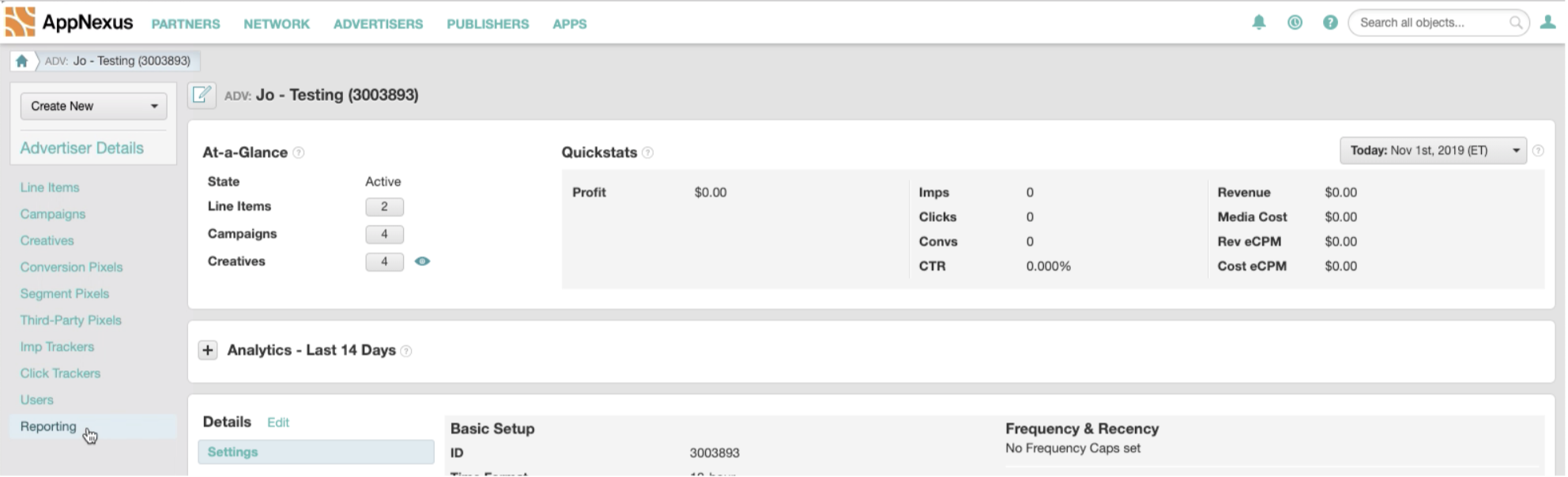
Task: Click the Jo - Testing breadcrumb
Action: [118, 61]
